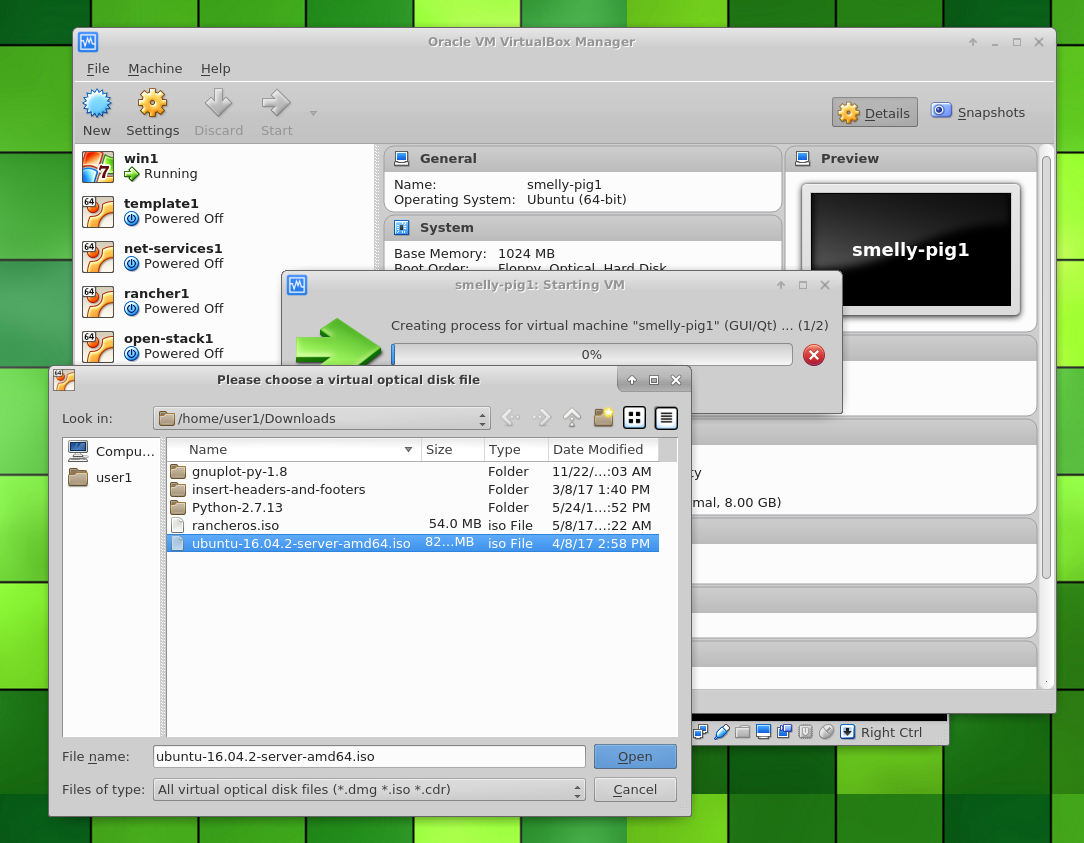Screen dimensions: 1084x843
Task: Click the VirtualBox Manager details scrollbar
Action: [1046, 367]
